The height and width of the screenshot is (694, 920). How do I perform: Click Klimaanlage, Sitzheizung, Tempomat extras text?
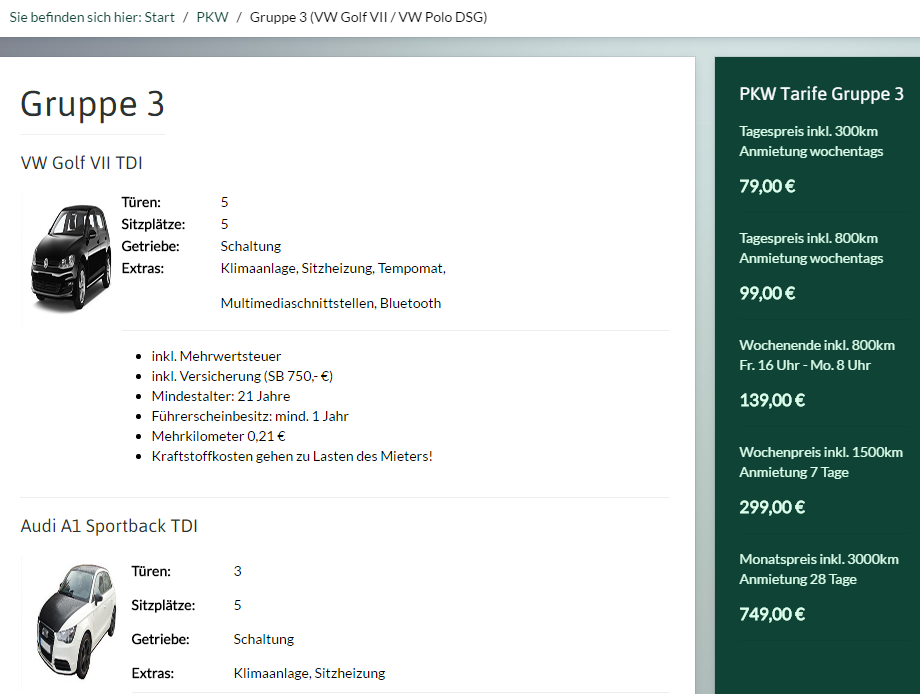click(333, 268)
